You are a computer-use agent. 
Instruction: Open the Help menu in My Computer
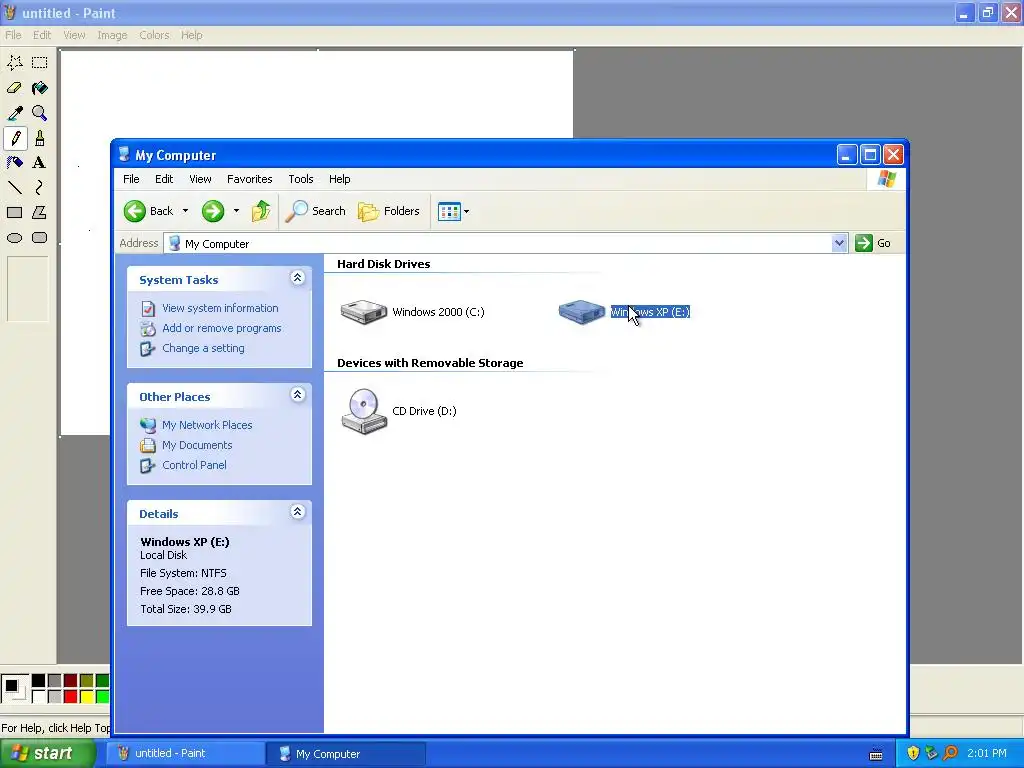340,179
